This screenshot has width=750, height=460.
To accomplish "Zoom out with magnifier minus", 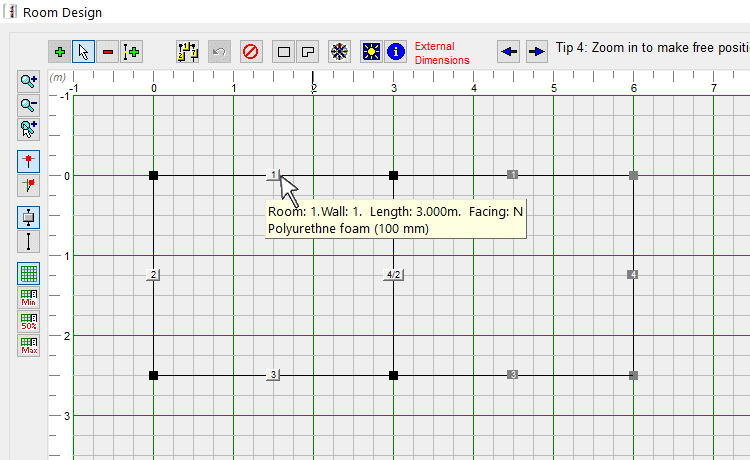I will (x=28, y=105).
